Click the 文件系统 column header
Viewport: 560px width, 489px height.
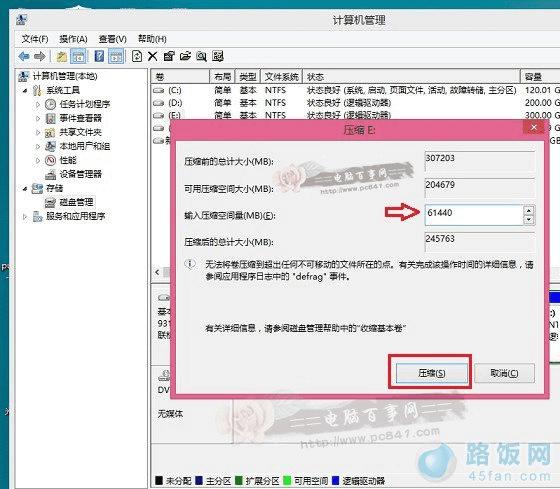tap(281, 76)
